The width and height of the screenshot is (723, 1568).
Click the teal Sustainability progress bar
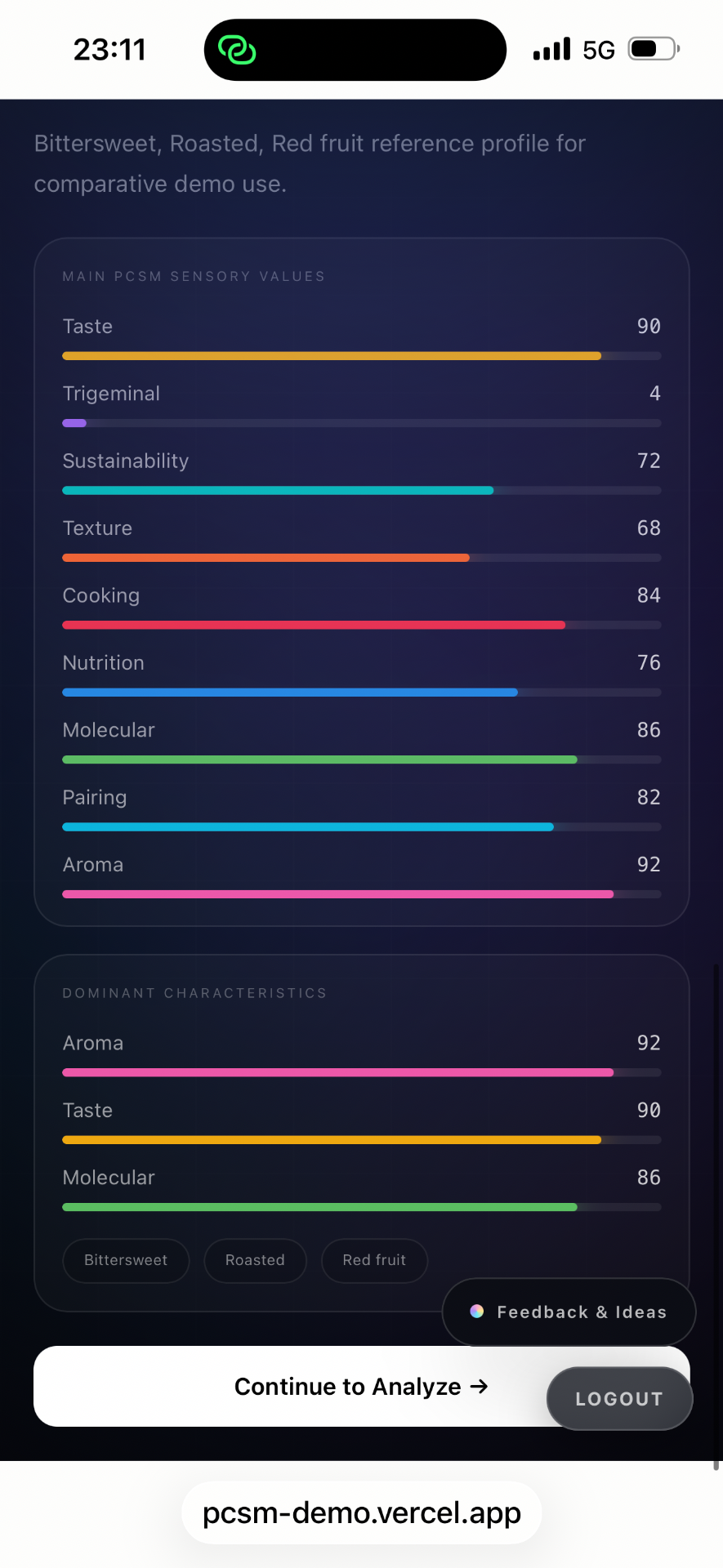pos(278,491)
